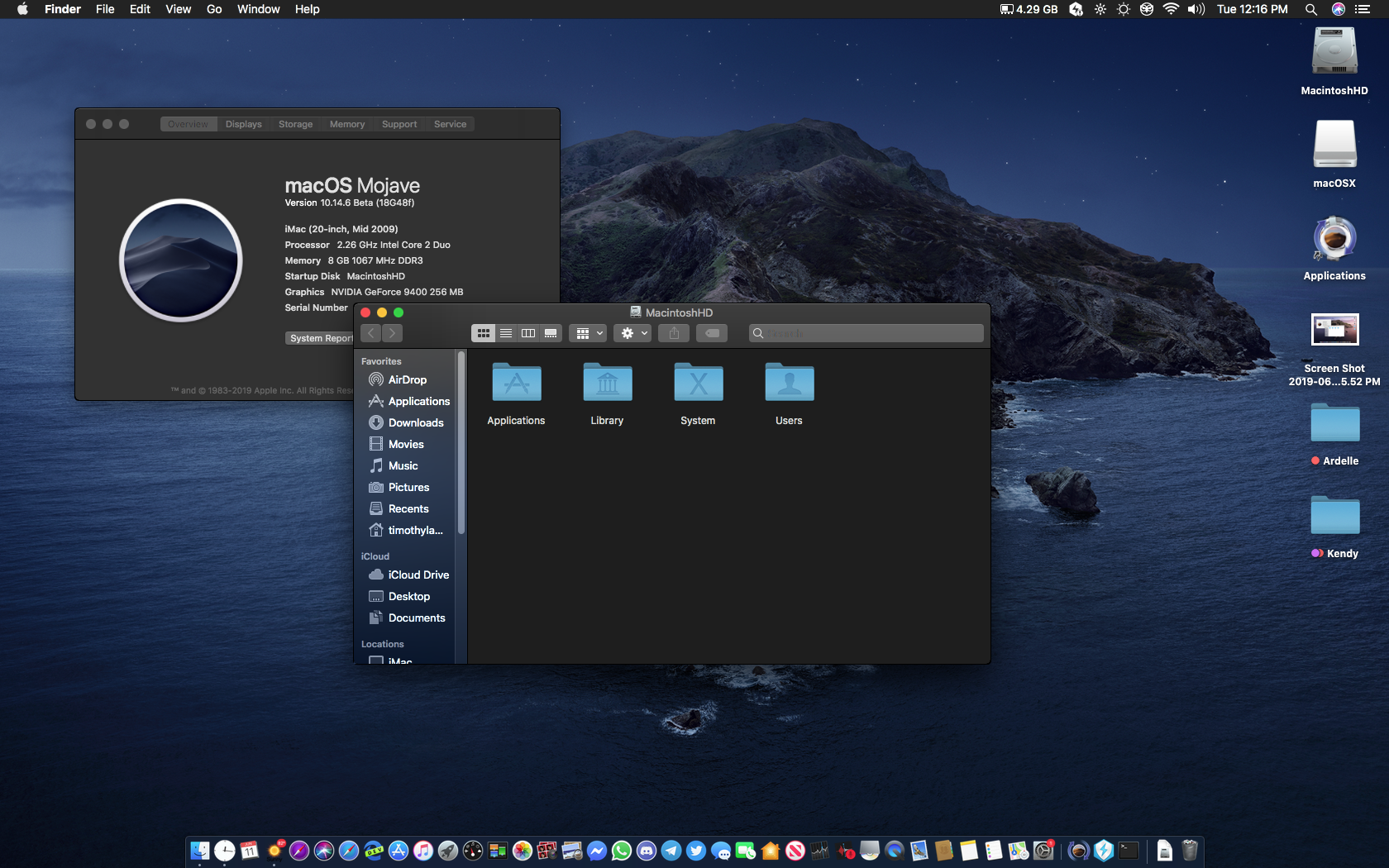
Task: Open the Edit menu in menu bar
Action: coord(140,9)
